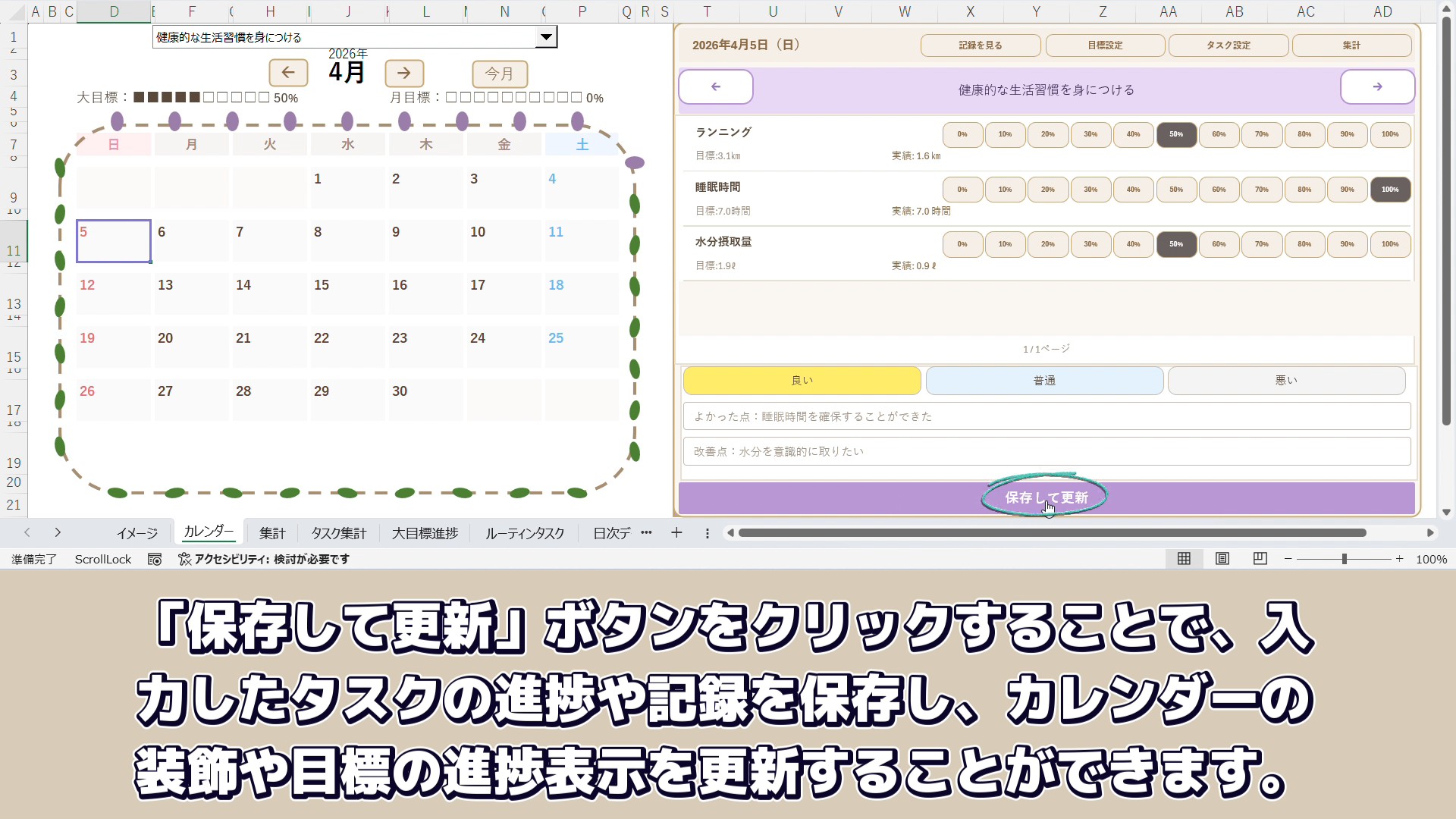
Task: Set 水分摂取量 progress to 100%
Action: pos(1389,244)
